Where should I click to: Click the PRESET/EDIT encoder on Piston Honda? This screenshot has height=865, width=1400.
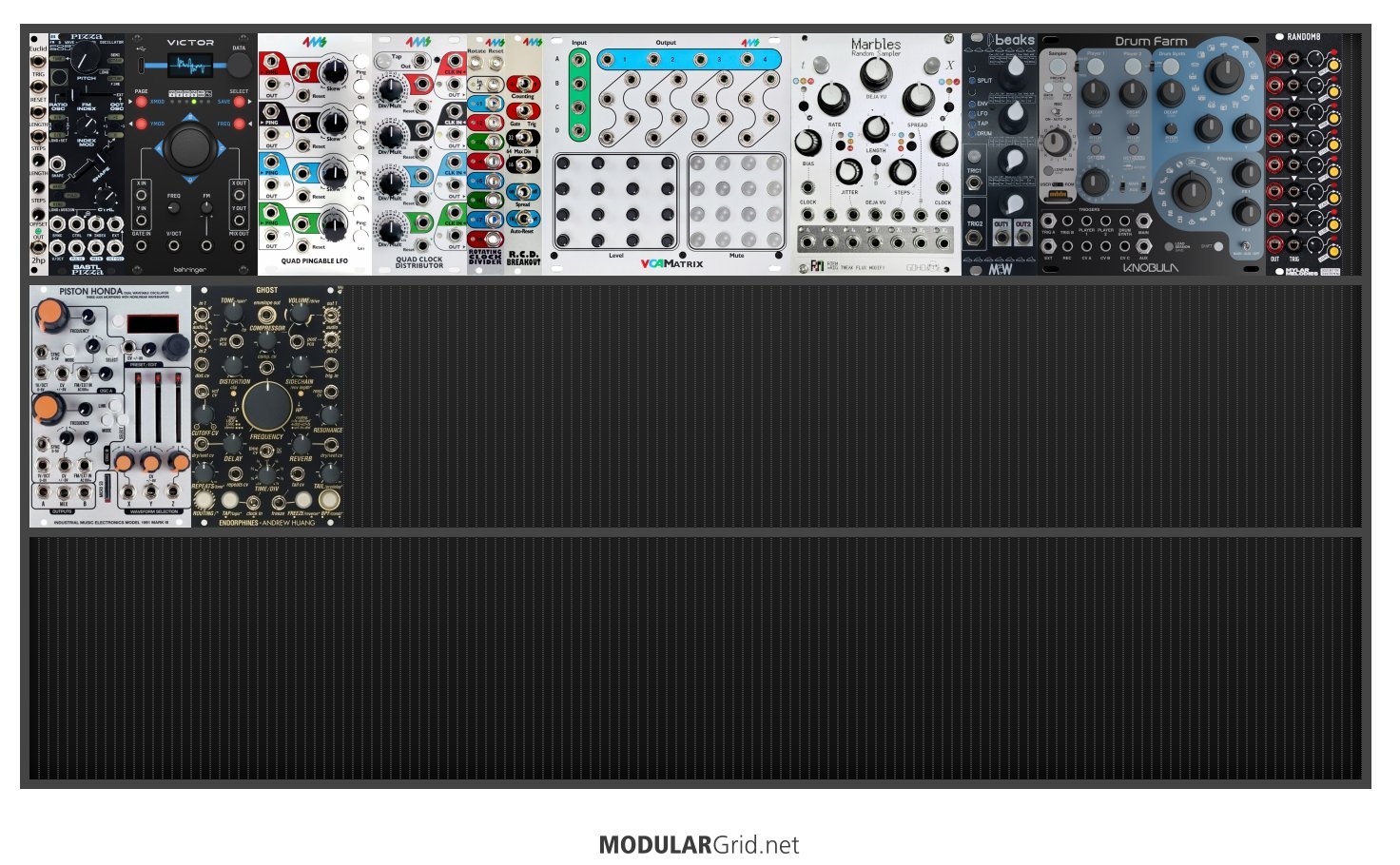(174, 346)
